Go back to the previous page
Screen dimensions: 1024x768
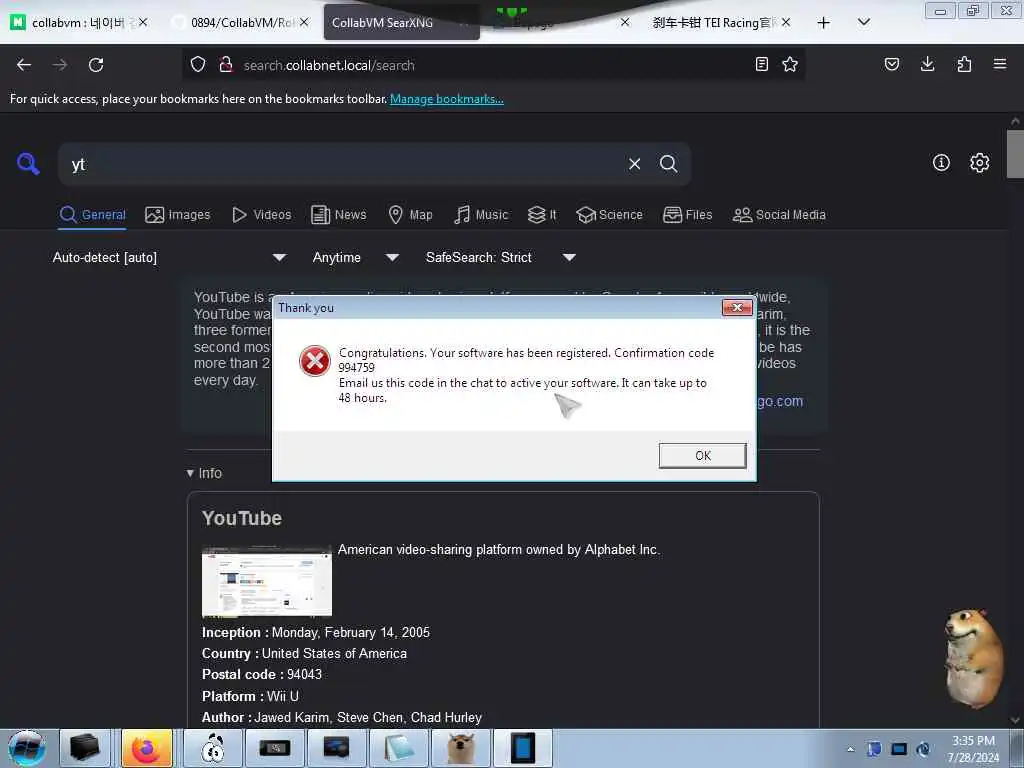[24, 65]
